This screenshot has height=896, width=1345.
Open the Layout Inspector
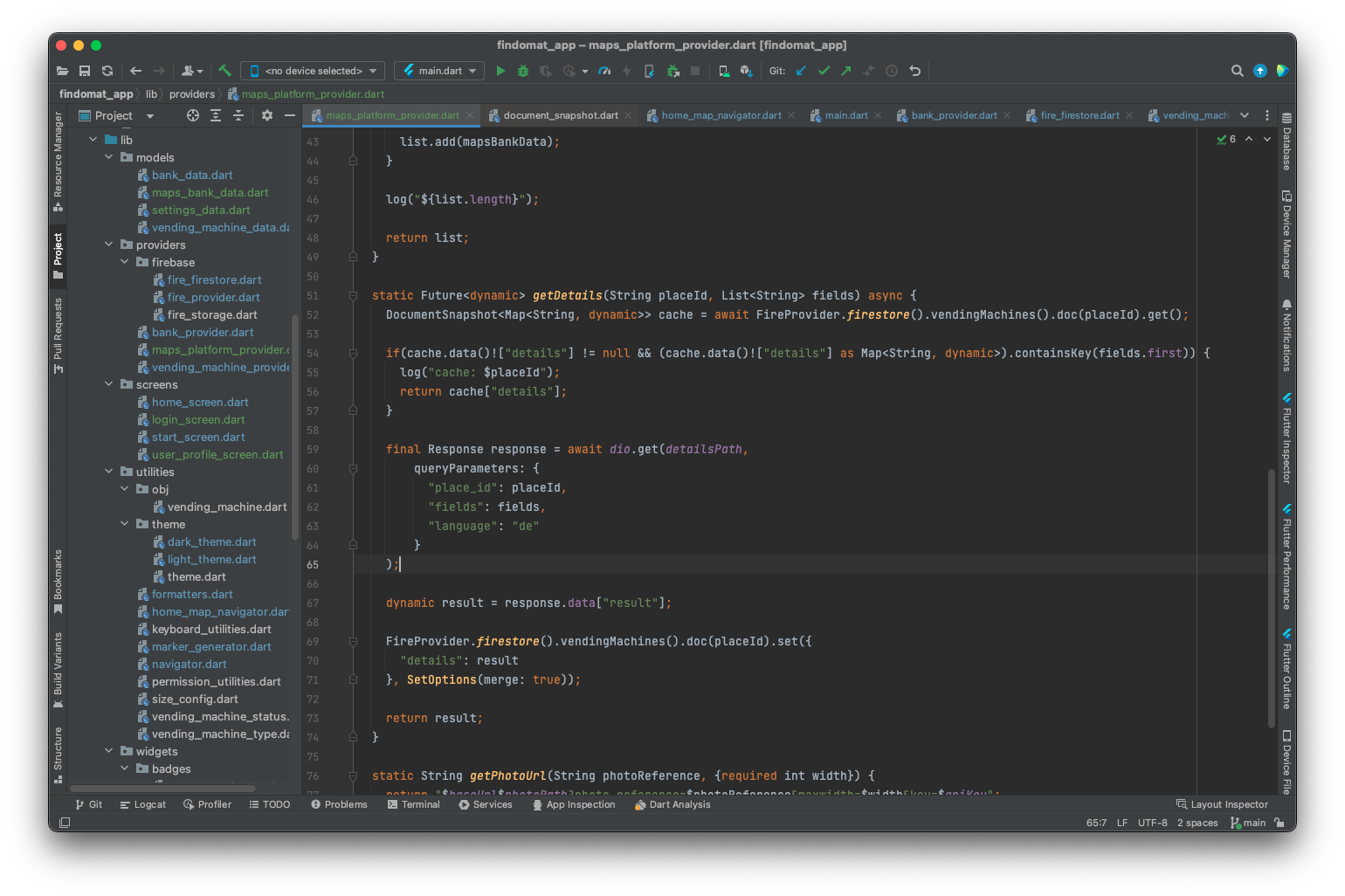1222,804
